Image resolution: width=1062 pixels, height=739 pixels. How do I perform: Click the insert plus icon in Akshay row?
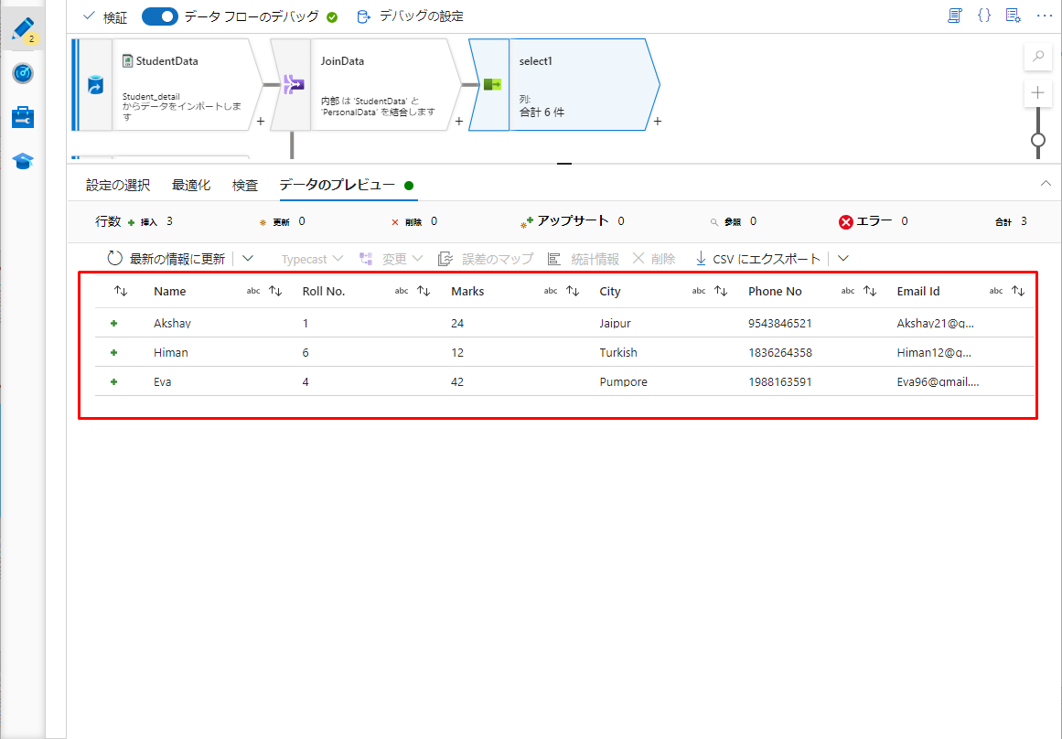[114, 324]
